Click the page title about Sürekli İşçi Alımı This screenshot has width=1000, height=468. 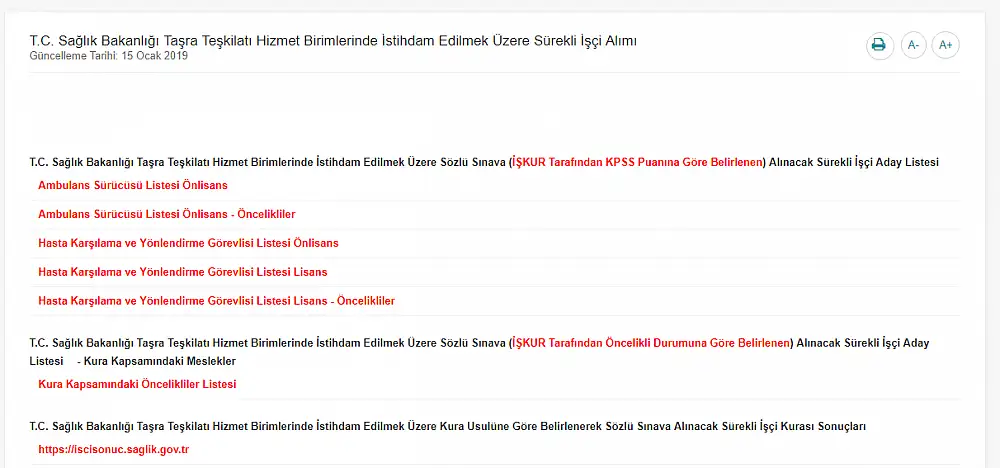(333, 41)
